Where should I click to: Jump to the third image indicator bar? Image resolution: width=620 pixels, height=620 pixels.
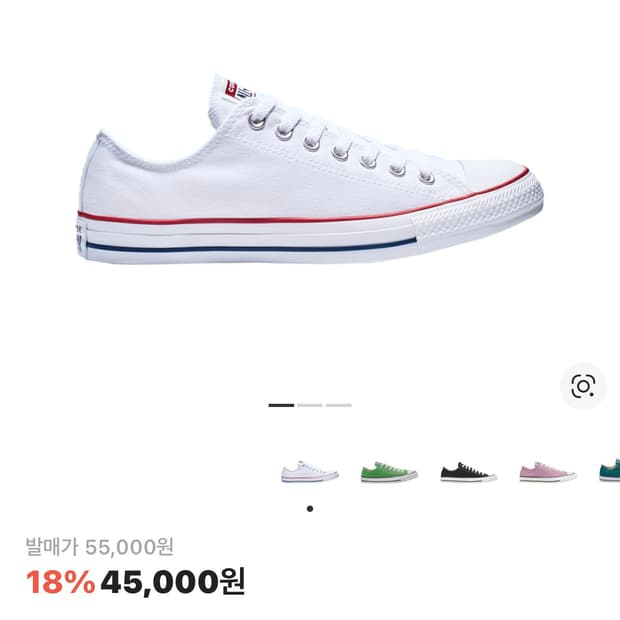pyautogui.click(x=339, y=405)
